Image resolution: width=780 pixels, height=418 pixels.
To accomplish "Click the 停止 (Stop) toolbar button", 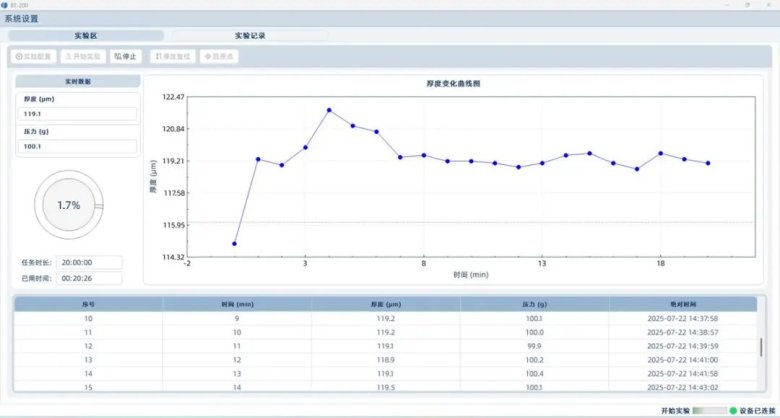I will click(x=126, y=57).
